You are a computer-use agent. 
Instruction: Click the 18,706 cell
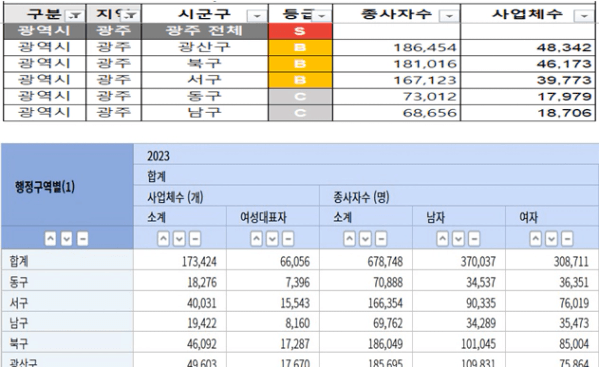pyautogui.click(x=528, y=113)
